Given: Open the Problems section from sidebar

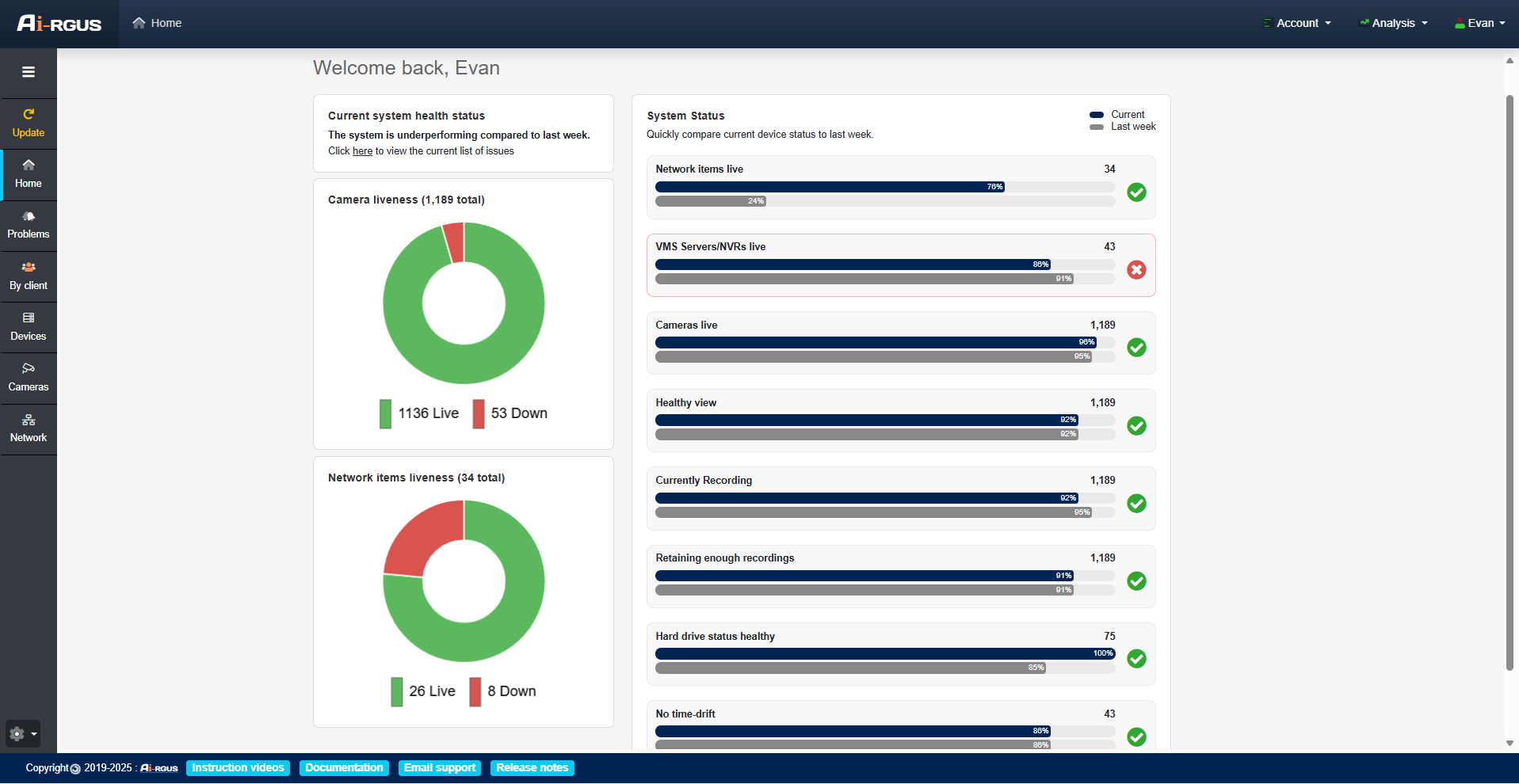Looking at the screenshot, I should pyautogui.click(x=29, y=224).
